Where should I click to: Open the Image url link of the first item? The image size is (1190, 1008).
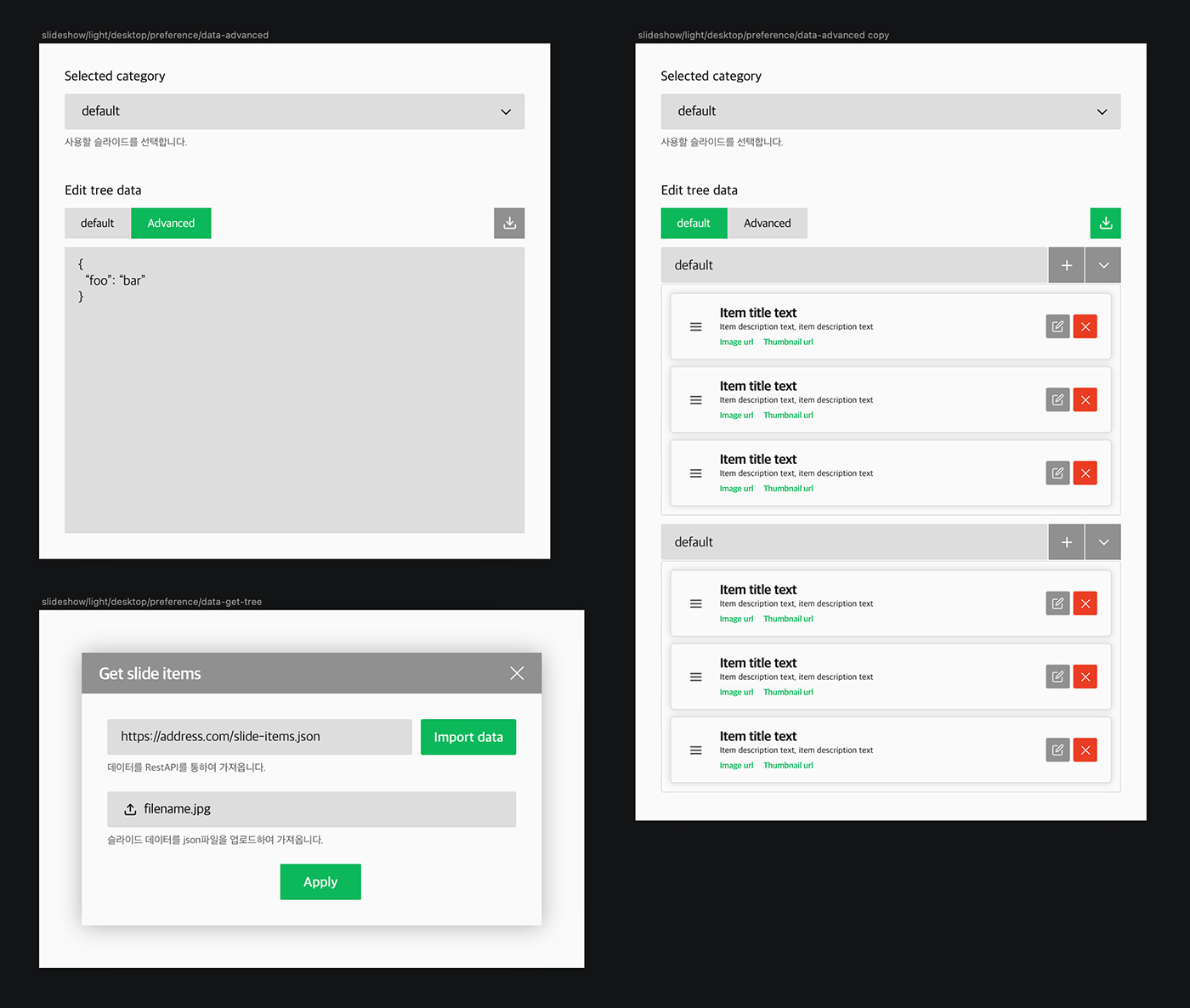tap(736, 343)
